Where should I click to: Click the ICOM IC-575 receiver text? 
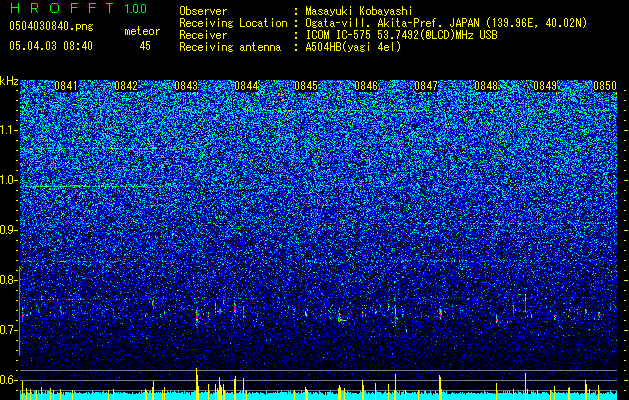(401, 35)
